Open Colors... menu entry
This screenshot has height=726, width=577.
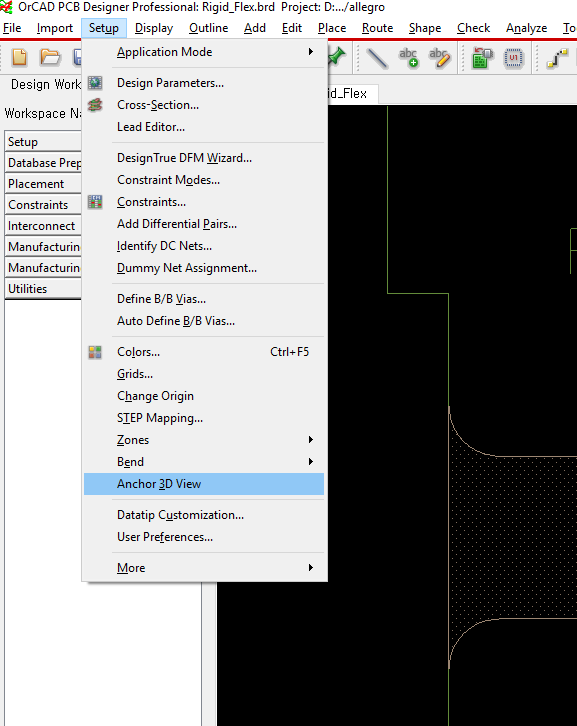point(204,352)
